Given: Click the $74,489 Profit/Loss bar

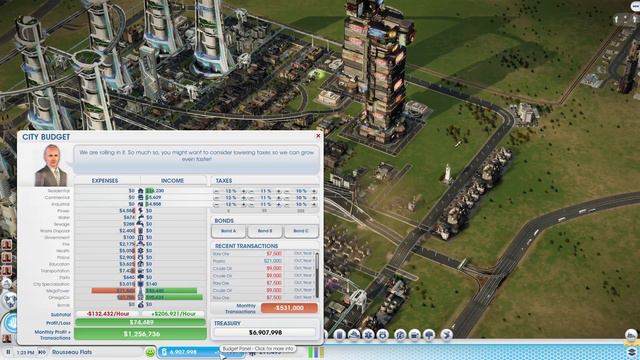Looking at the screenshot, I should 140,322.
